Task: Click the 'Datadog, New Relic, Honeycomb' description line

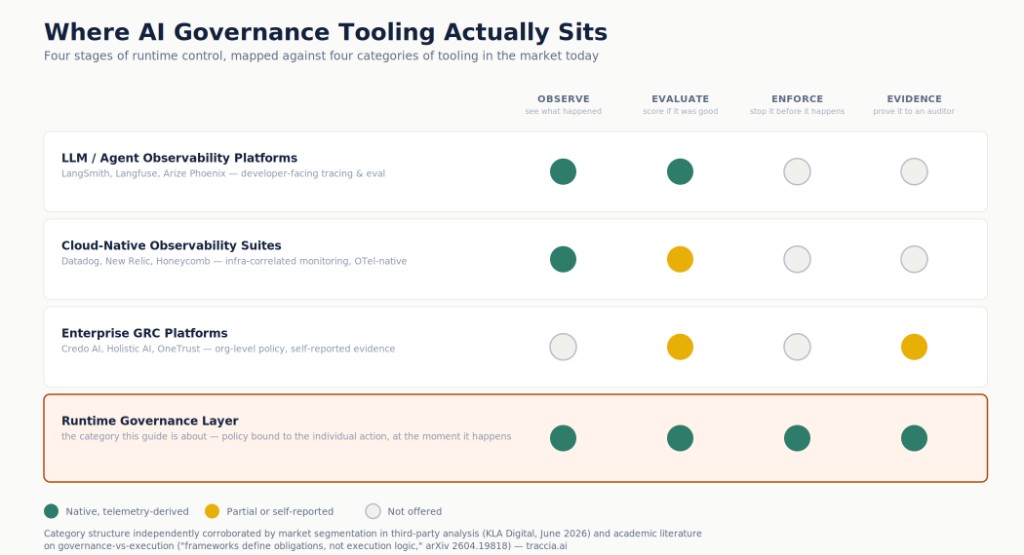Action: (234, 261)
